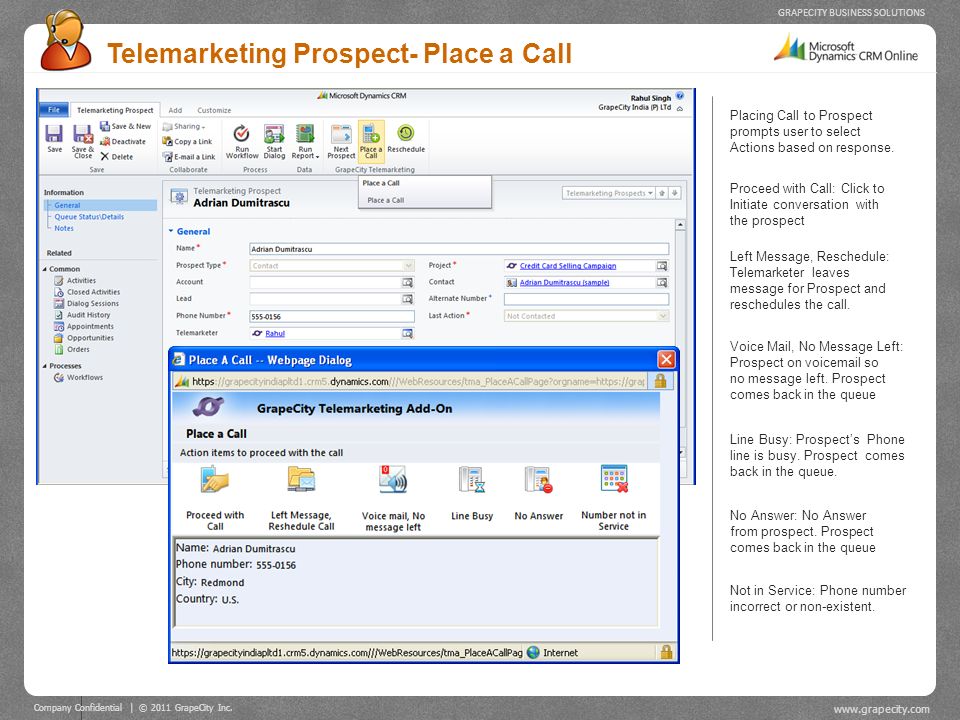Viewport: 960px width, 720px height.
Task: Open Adrian Dumitrascu (sample) contact link
Action: coord(564,283)
